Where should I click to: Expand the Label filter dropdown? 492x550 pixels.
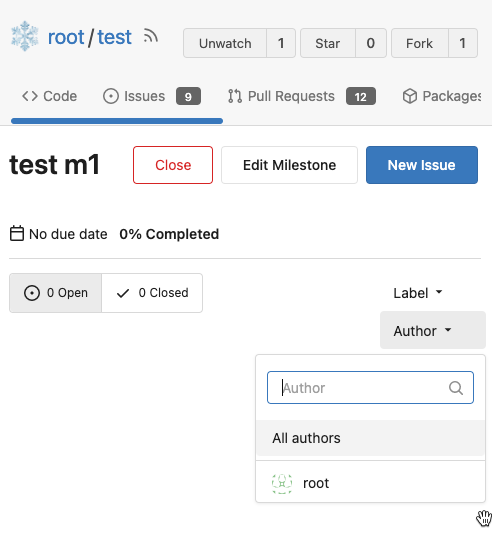[x=418, y=293]
